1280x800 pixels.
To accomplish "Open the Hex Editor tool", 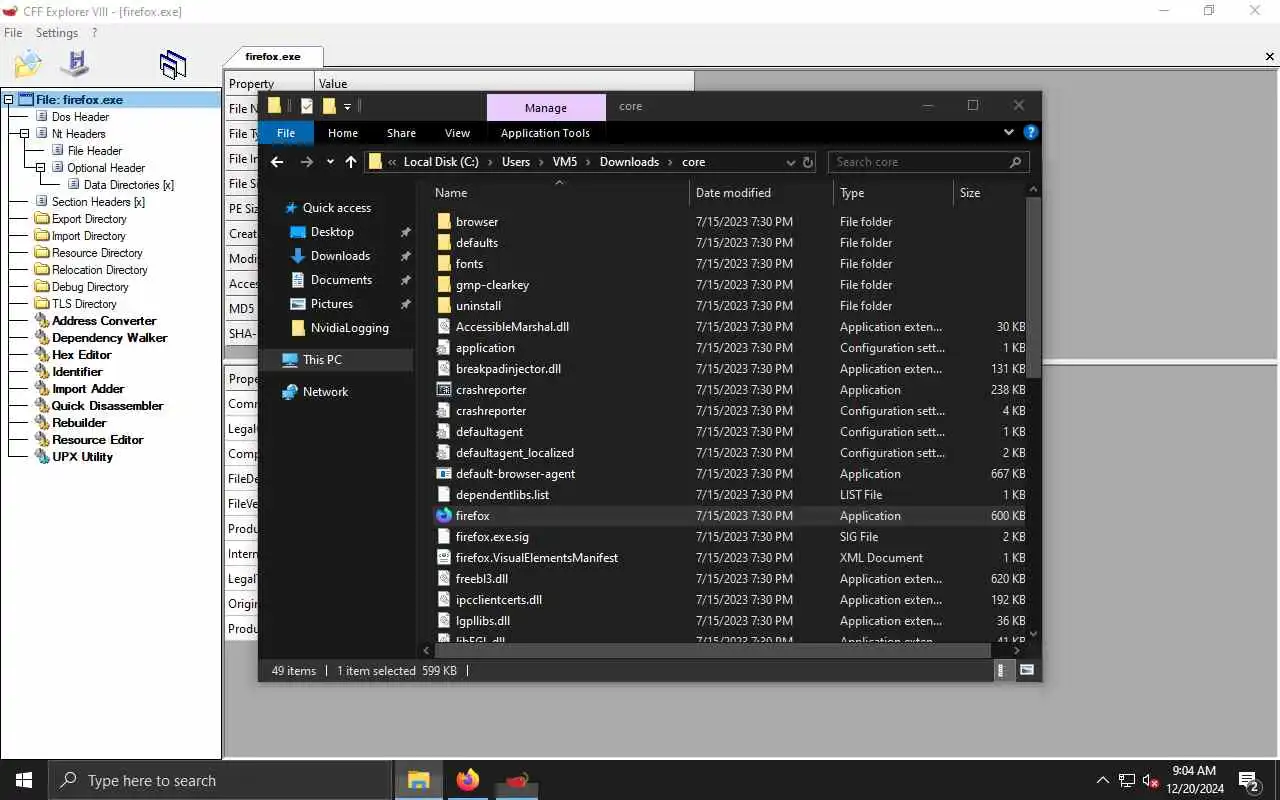I will [82, 355].
